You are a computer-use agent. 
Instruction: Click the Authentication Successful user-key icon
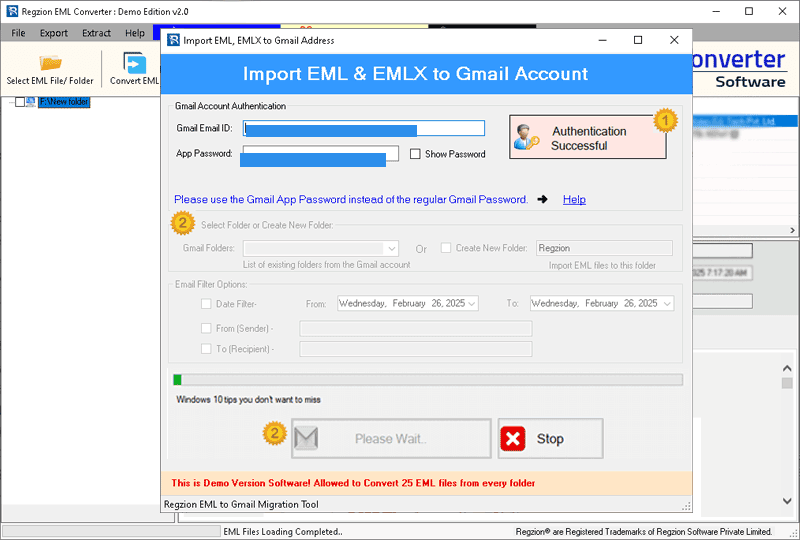(x=527, y=137)
